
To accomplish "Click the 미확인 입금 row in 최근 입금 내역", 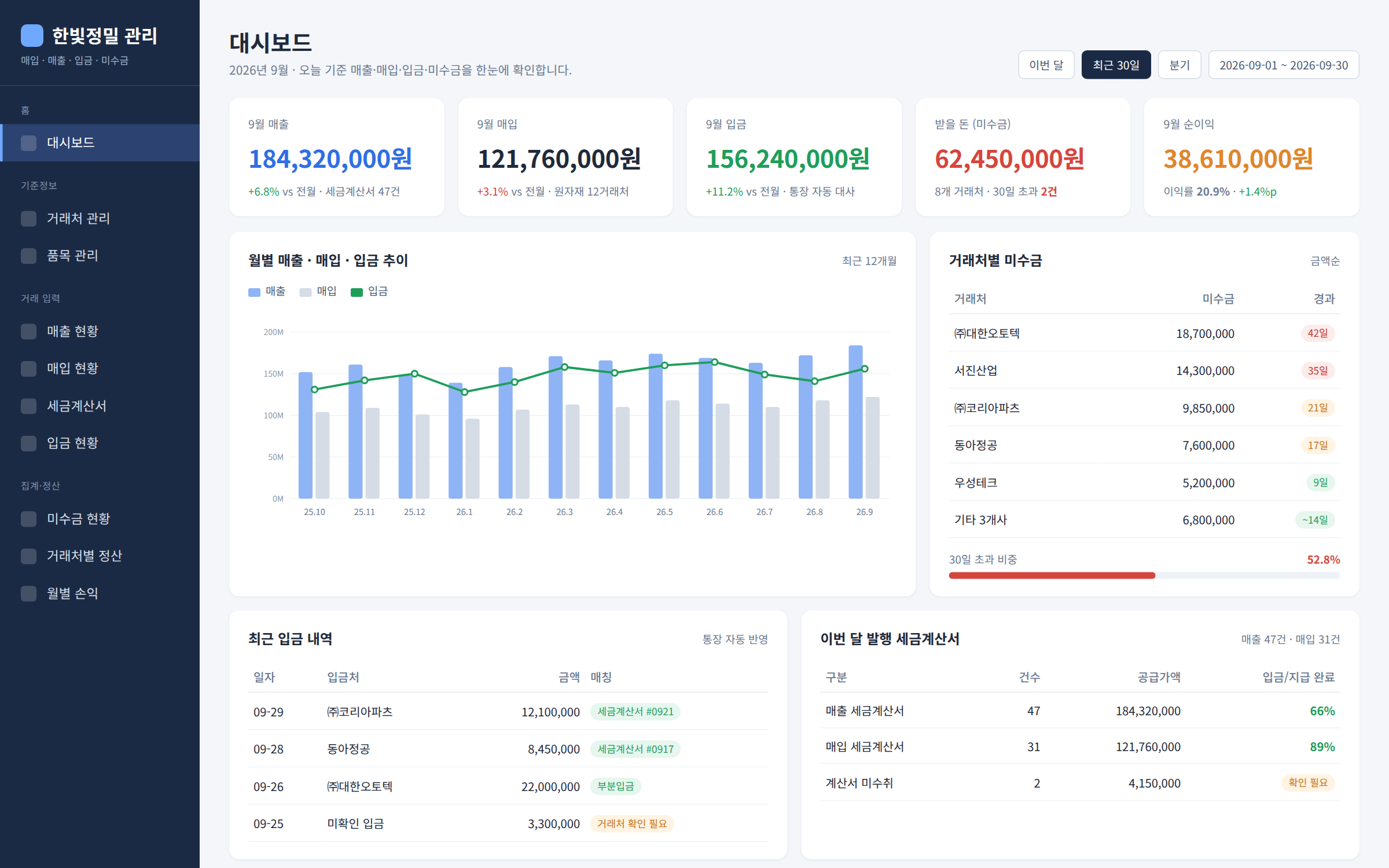I will click(x=508, y=823).
